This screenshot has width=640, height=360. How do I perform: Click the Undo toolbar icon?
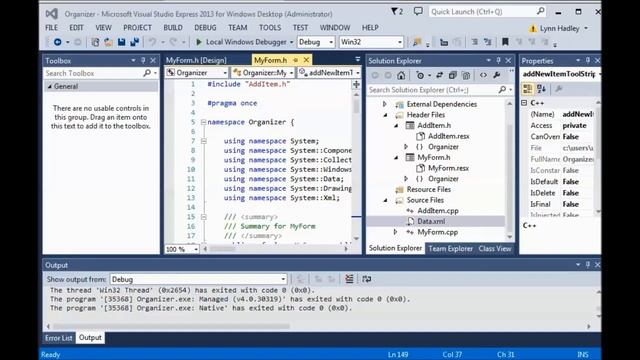click(x=152, y=42)
